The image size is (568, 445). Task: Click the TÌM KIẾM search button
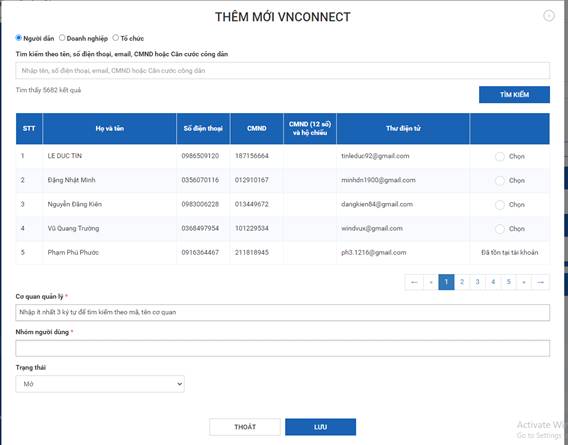click(x=514, y=95)
